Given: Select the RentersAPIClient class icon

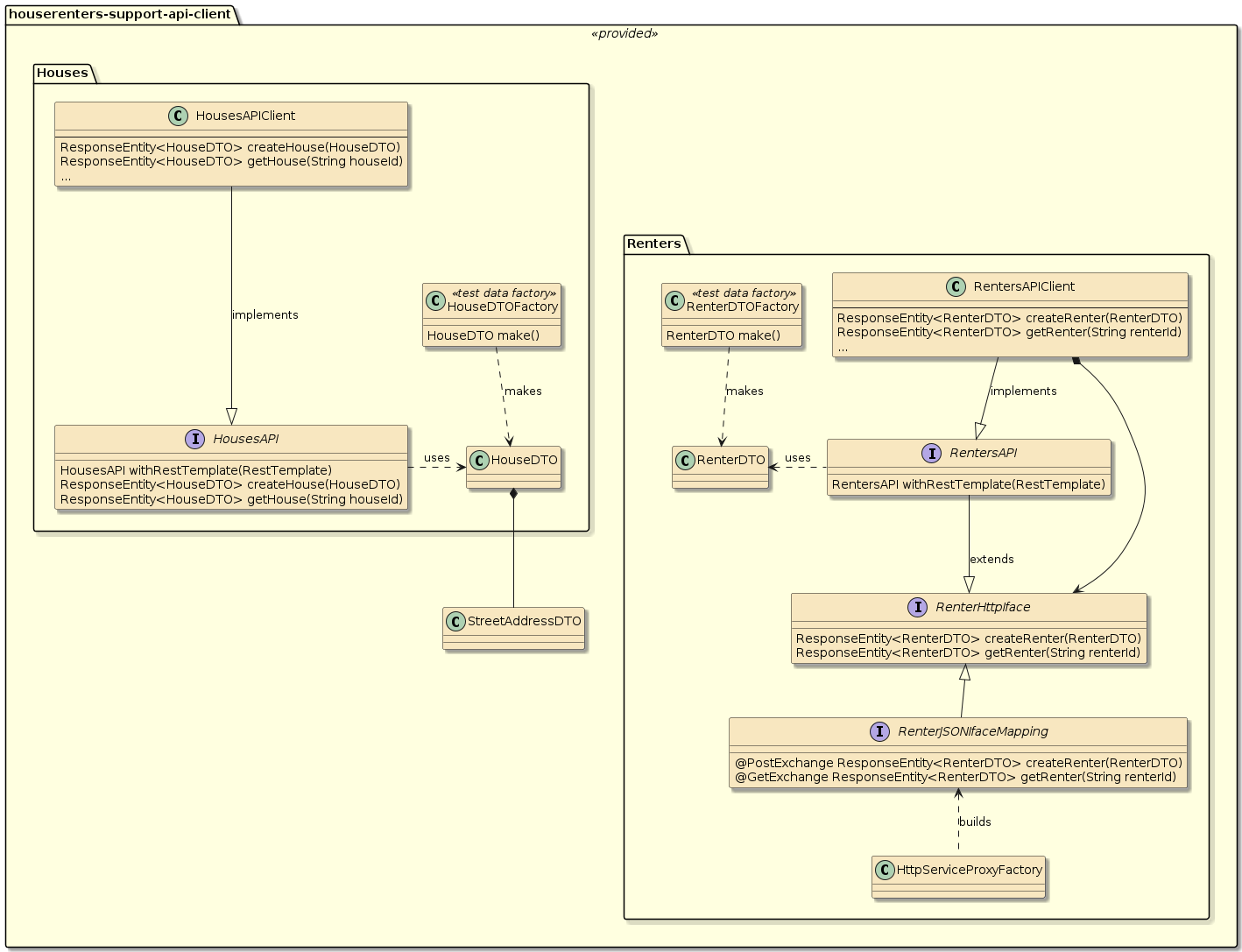Looking at the screenshot, I should (x=956, y=286).
